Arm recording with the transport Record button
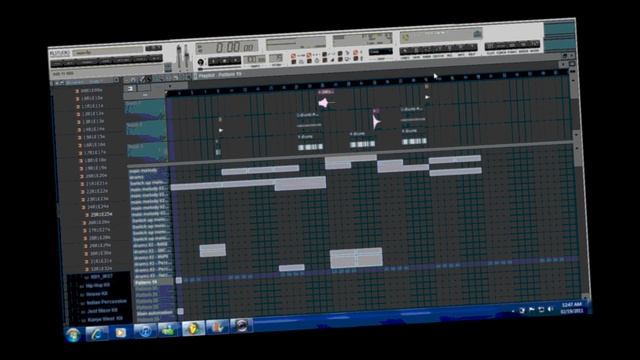The width and height of the screenshot is (640, 360). 235,61
